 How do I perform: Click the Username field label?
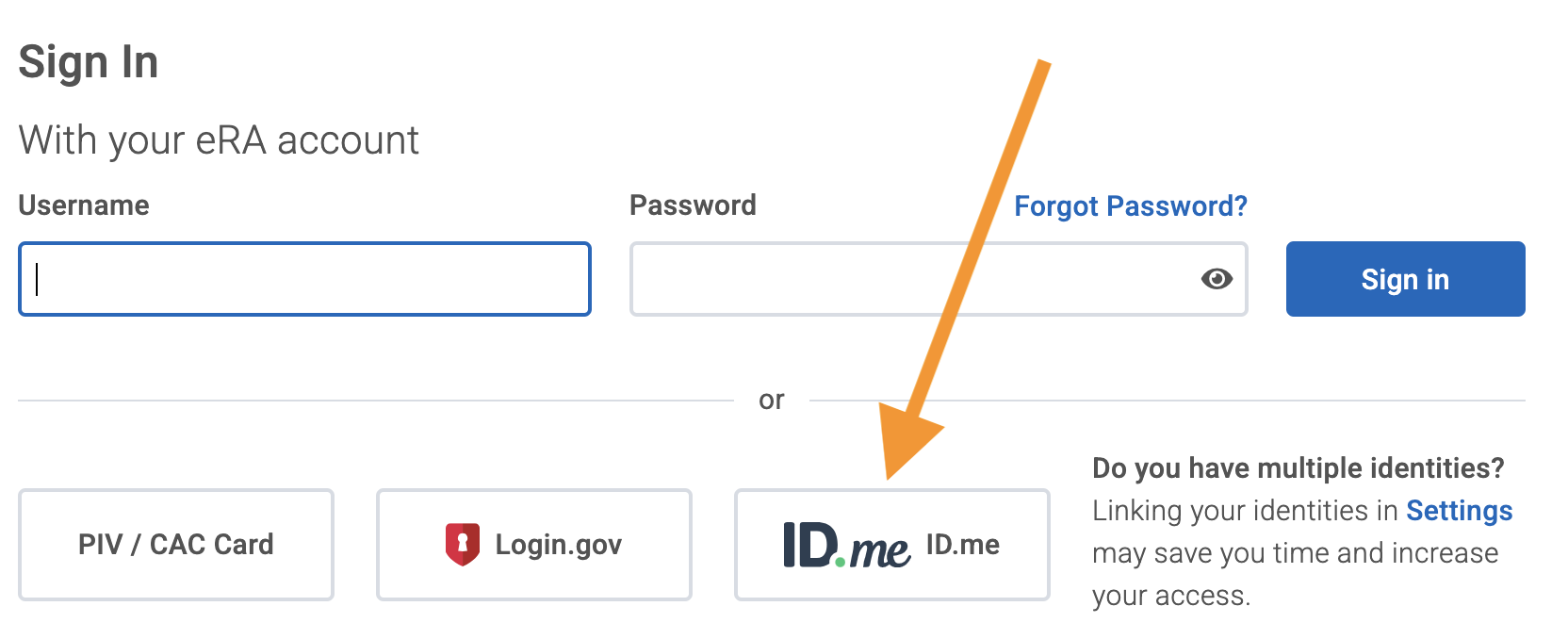84,205
